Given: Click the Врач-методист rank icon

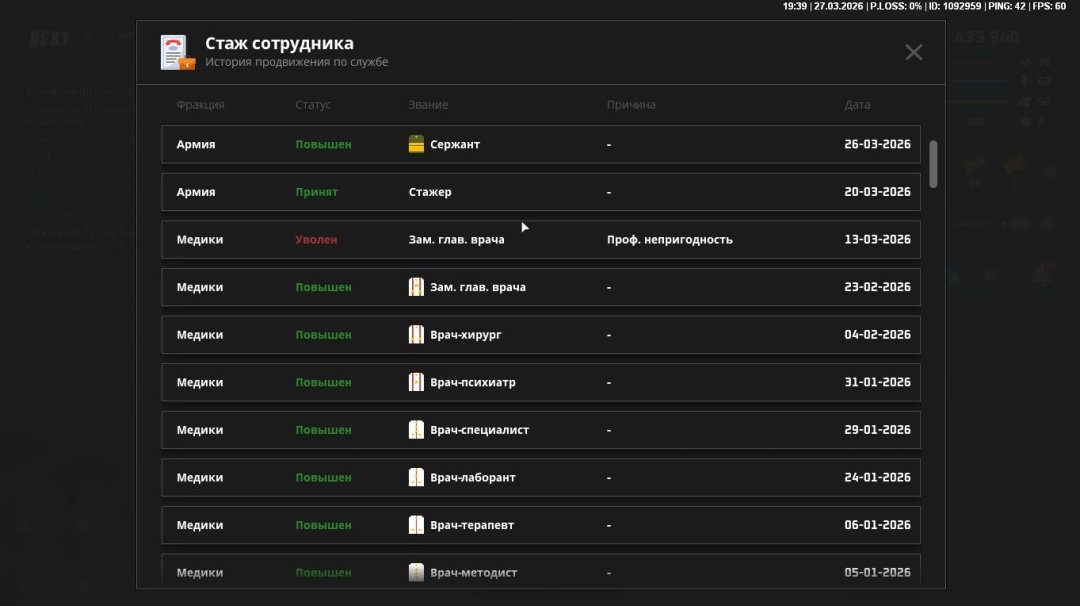Looking at the screenshot, I should coord(417,572).
